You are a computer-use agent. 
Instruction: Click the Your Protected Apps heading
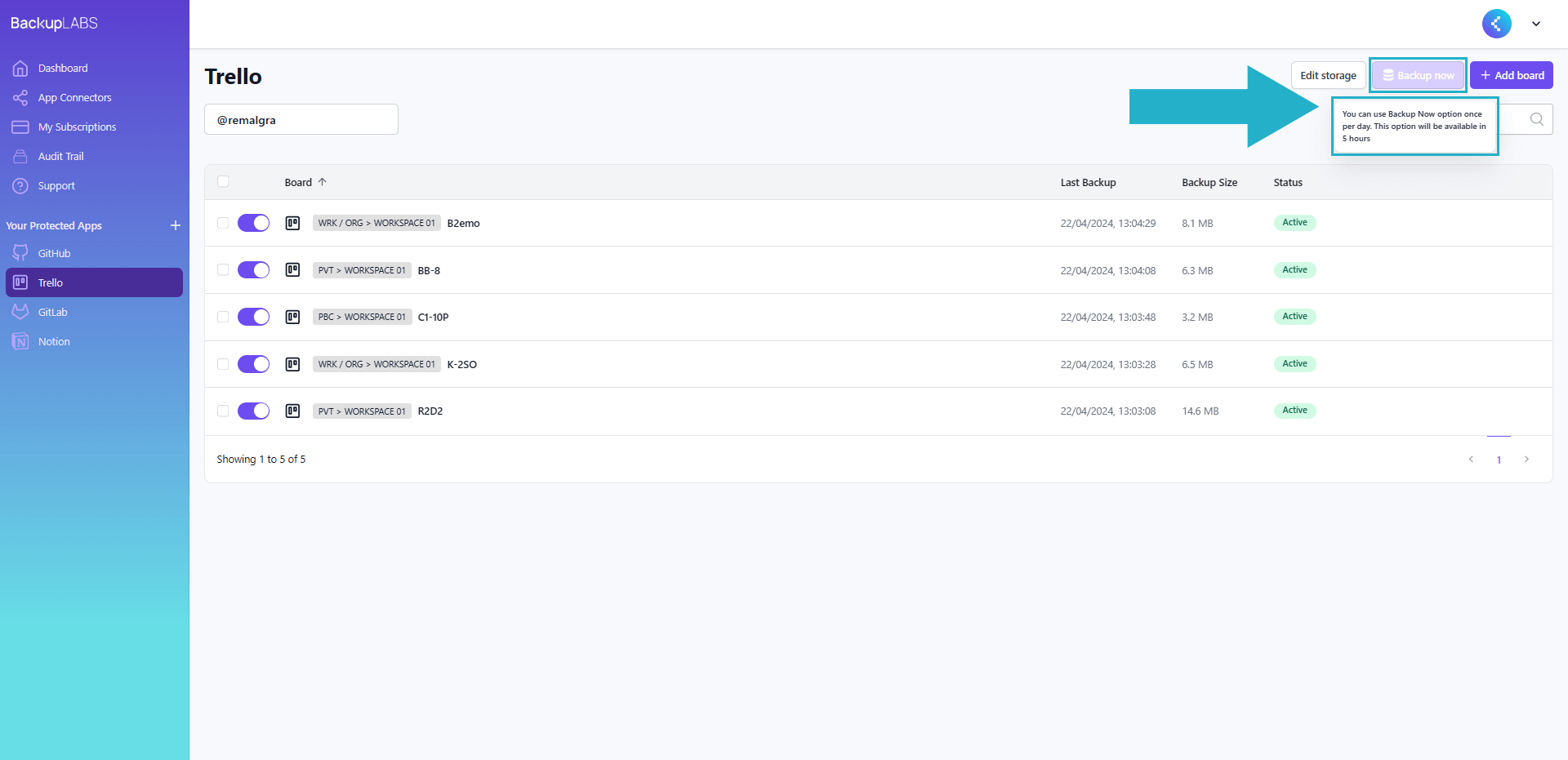tap(54, 225)
